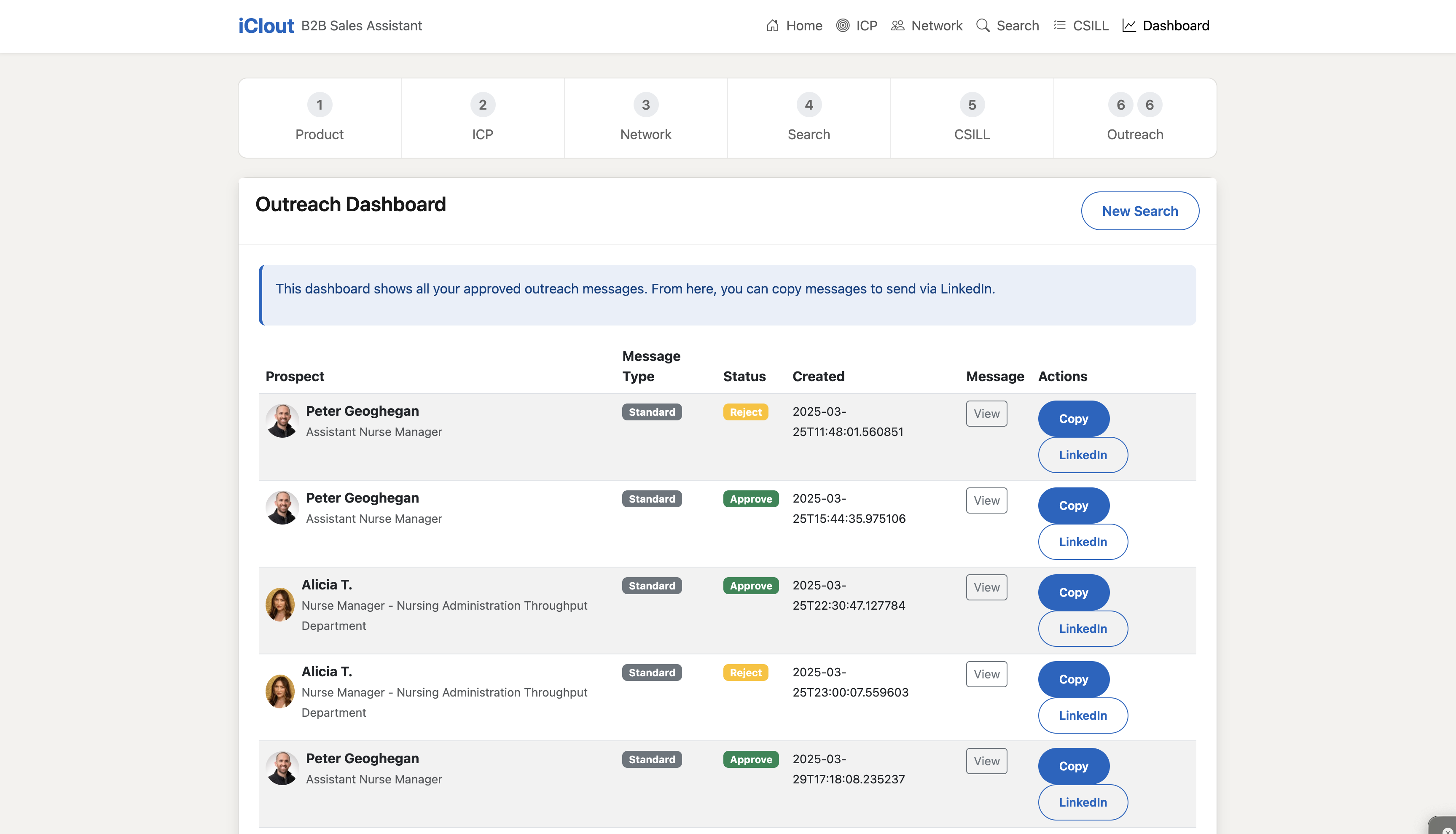This screenshot has width=1456, height=834.
Task: Select step 1 Product in the workflow stepper
Action: 320,118
